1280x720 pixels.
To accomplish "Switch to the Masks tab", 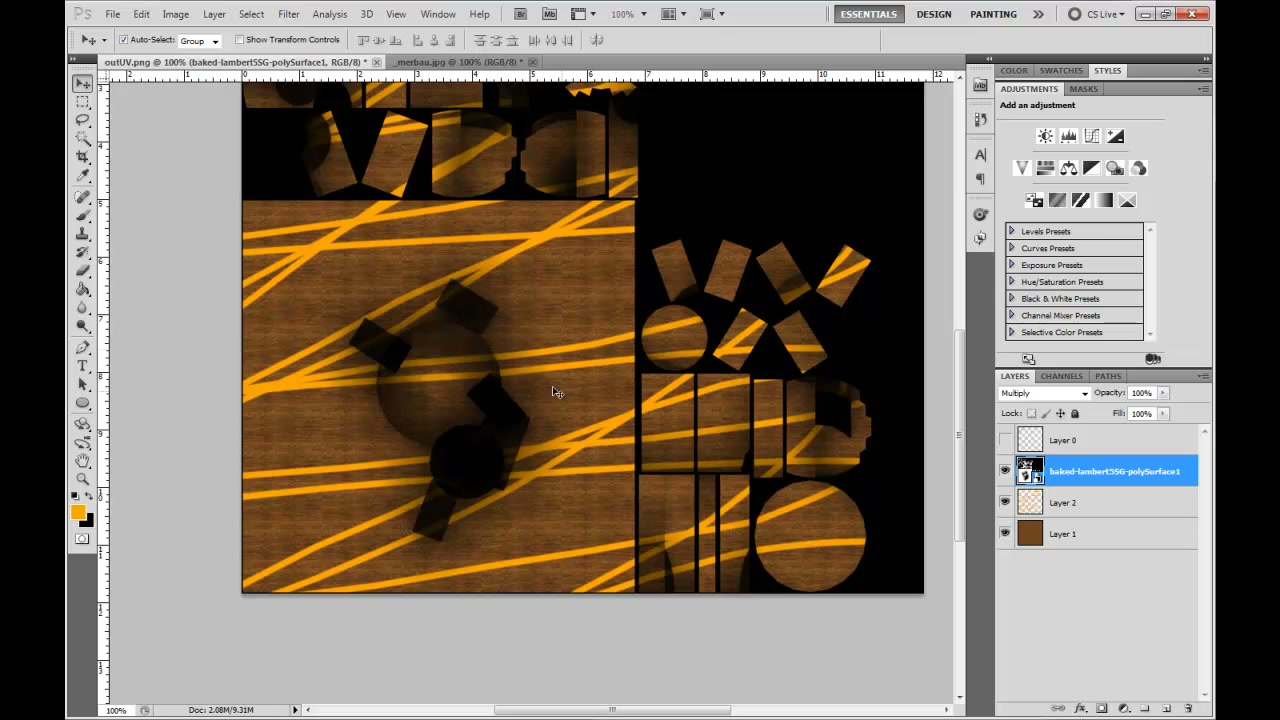I will (x=1083, y=89).
